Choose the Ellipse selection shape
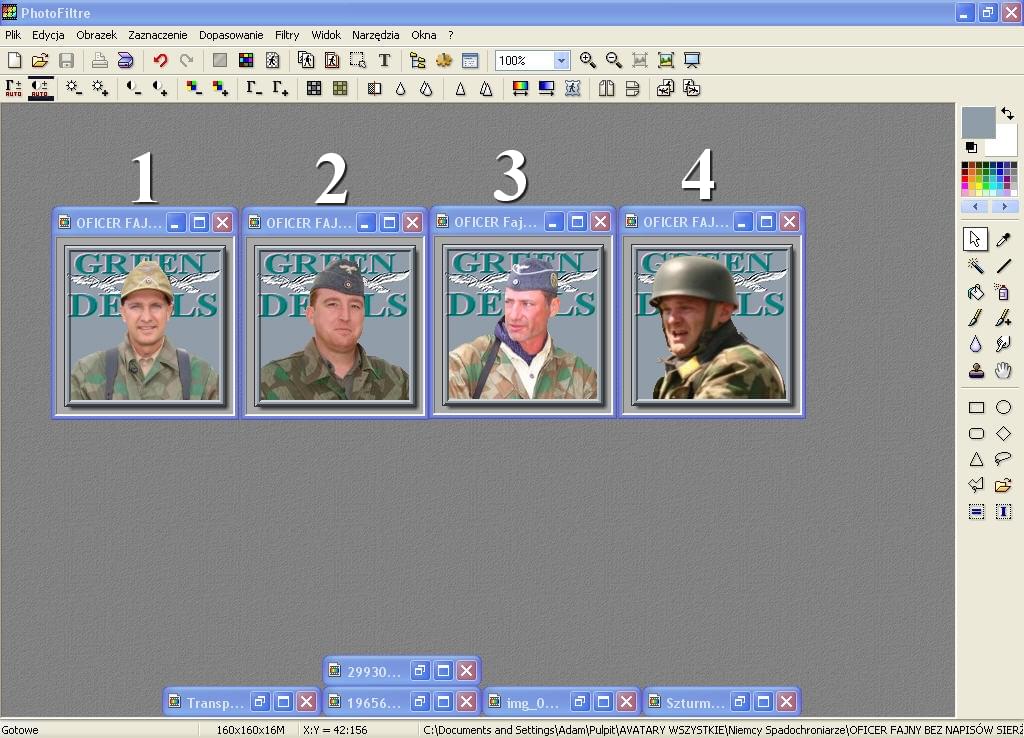1024x738 pixels. (1004, 408)
